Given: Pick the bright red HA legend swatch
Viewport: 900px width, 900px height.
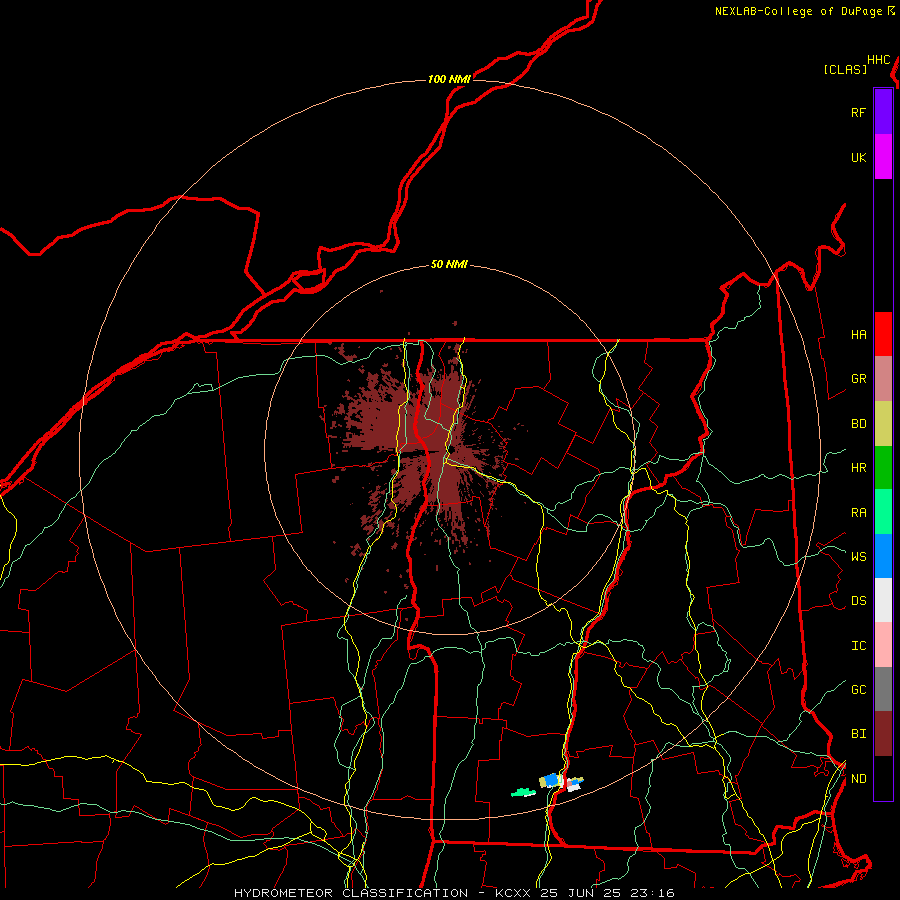Looking at the screenshot, I should (883, 334).
